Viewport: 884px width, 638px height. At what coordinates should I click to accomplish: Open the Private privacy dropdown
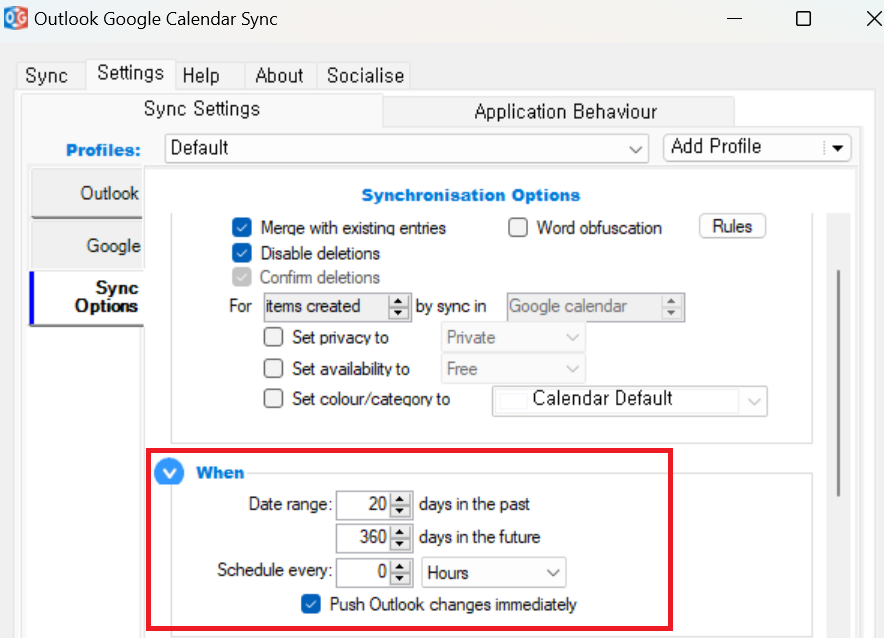513,338
